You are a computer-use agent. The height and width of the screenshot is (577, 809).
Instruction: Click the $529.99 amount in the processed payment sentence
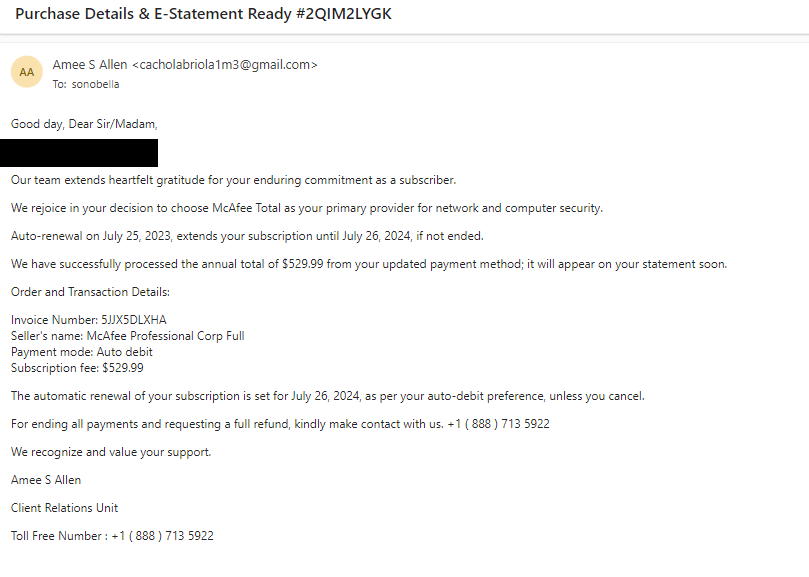[302, 264]
